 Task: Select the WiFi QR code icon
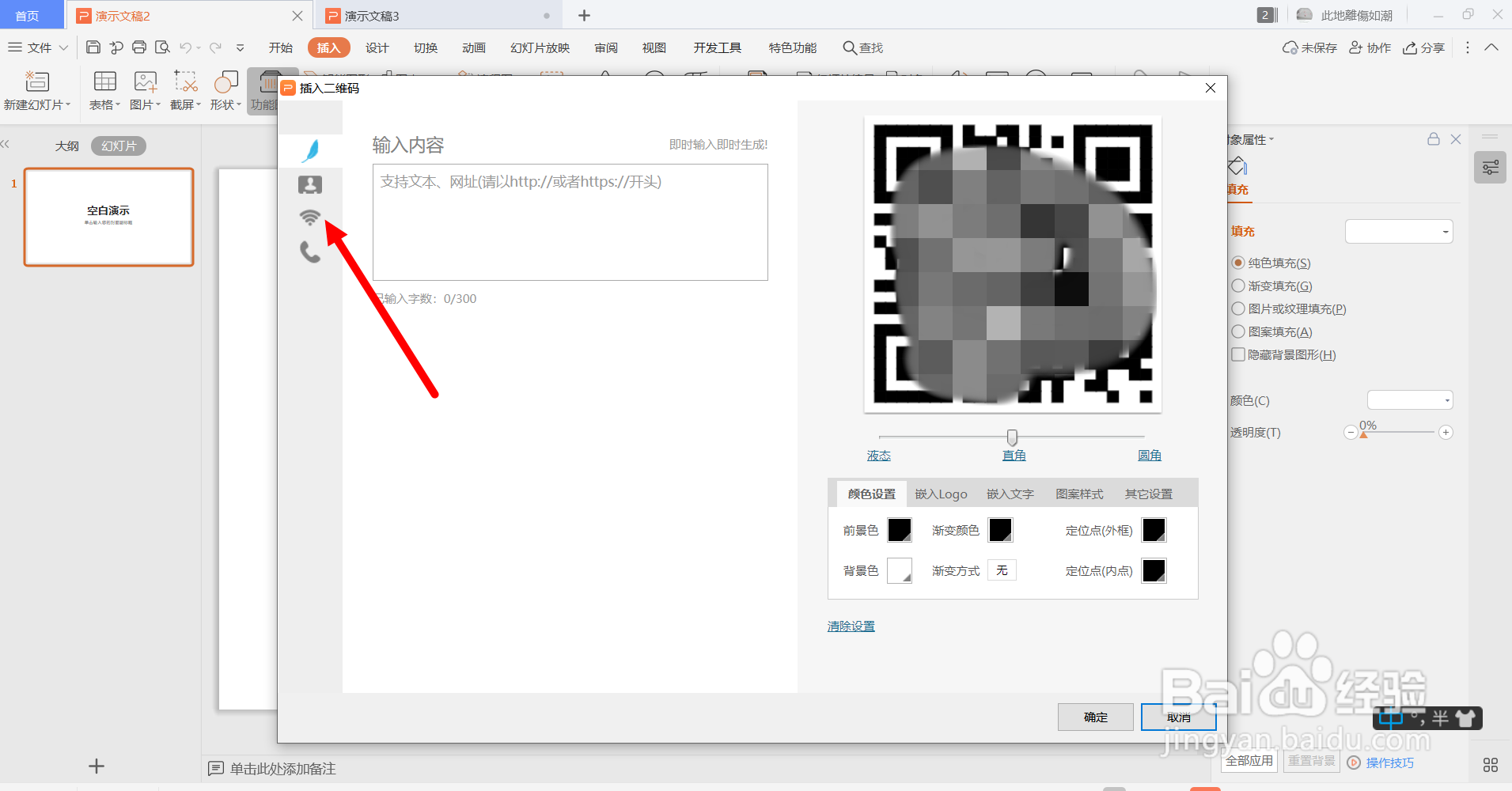pyautogui.click(x=310, y=218)
